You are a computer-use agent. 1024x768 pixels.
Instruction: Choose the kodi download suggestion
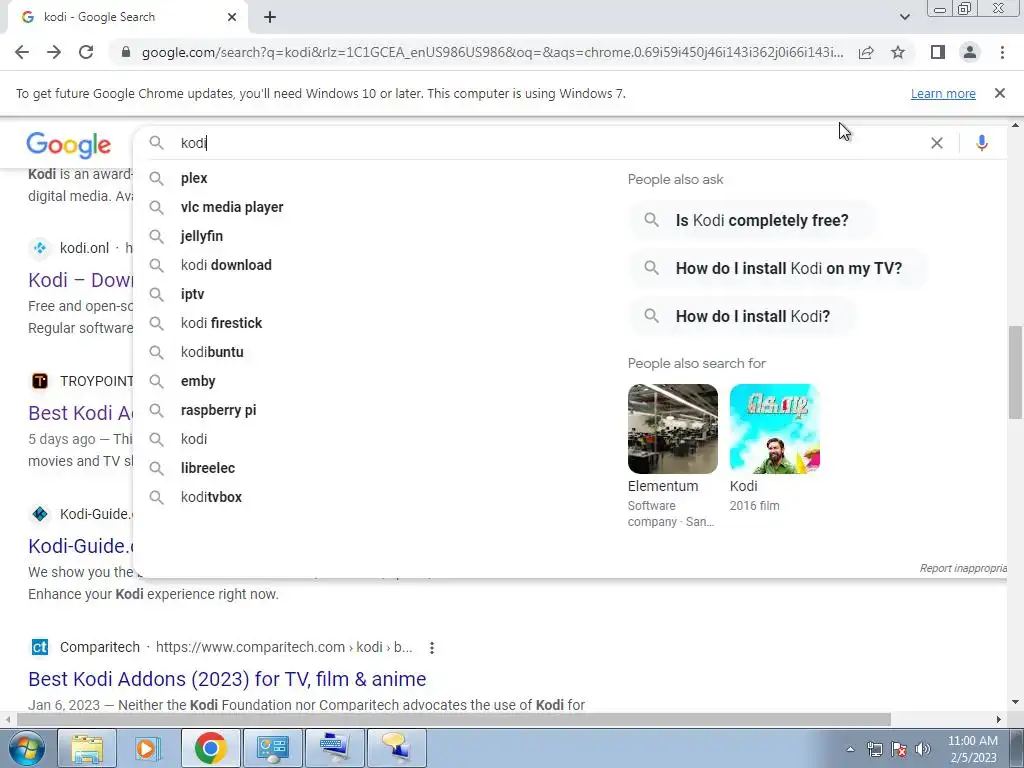click(x=226, y=265)
